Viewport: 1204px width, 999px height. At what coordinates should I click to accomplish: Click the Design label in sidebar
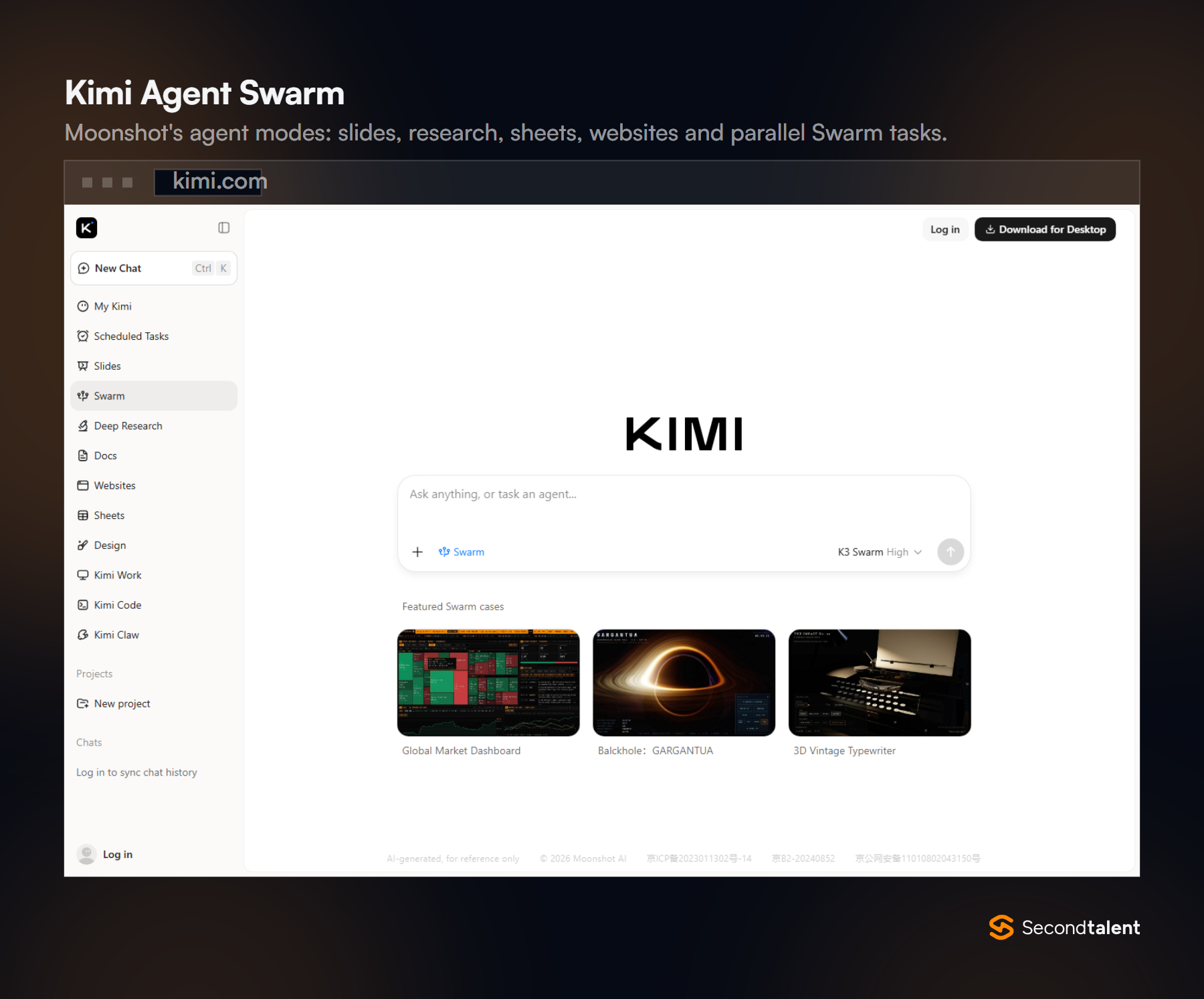click(110, 545)
